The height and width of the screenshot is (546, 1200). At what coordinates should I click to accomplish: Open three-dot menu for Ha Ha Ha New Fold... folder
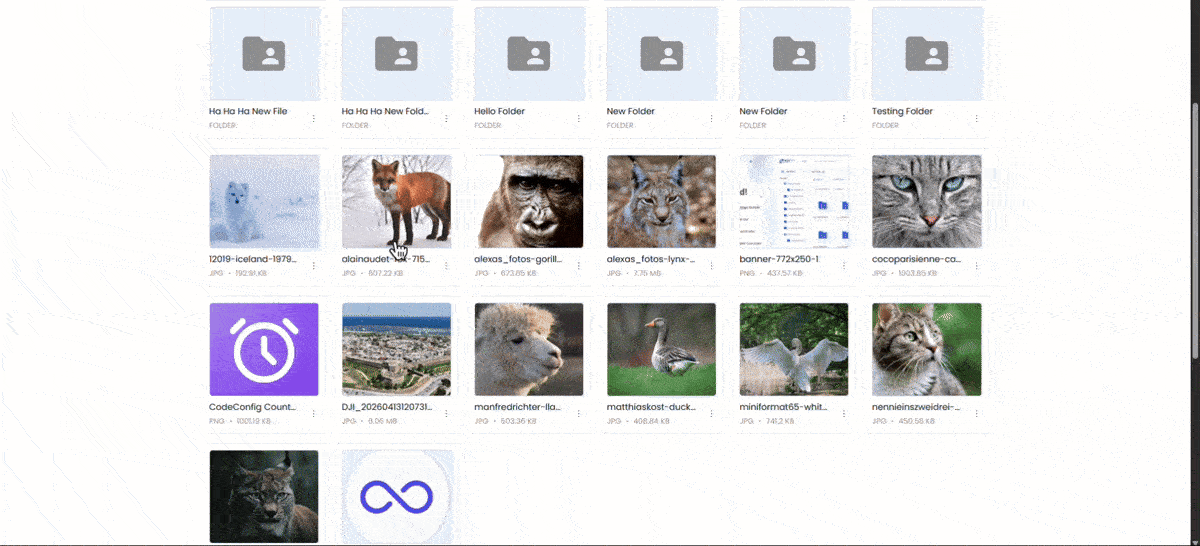pos(446,118)
